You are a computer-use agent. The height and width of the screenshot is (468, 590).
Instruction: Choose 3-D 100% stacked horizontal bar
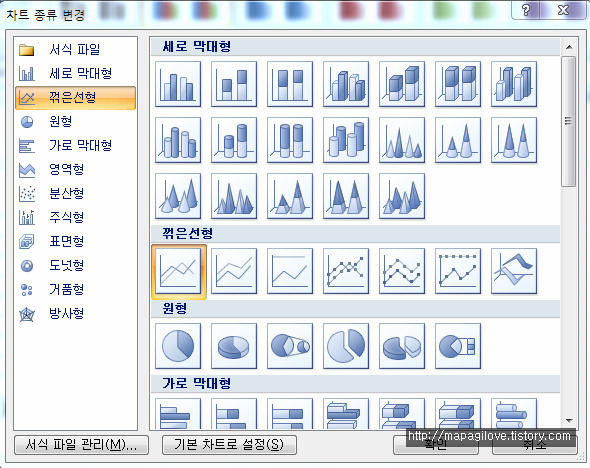458,413
